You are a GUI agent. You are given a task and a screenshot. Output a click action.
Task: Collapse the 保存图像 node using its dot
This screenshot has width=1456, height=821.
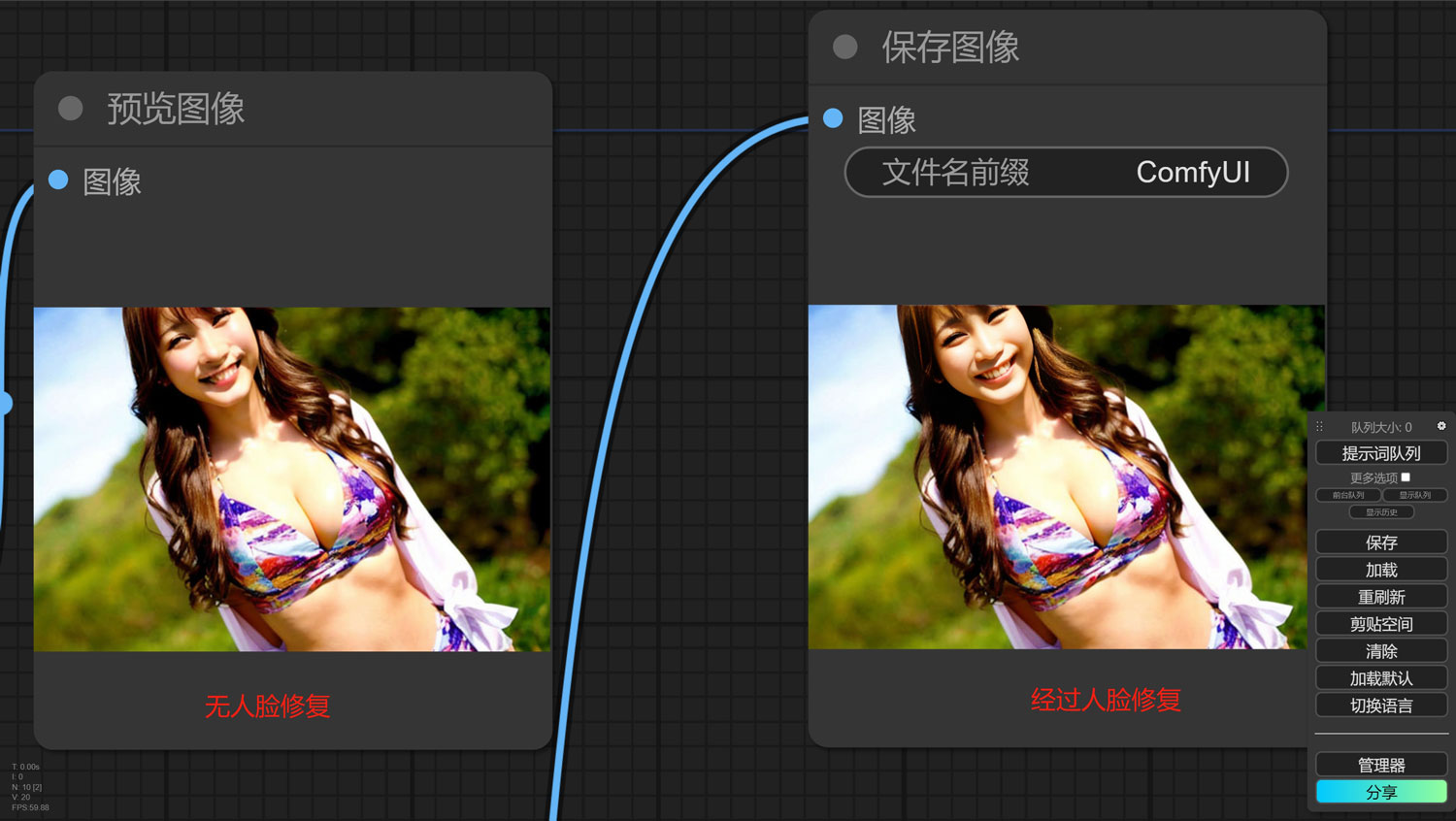pos(845,48)
